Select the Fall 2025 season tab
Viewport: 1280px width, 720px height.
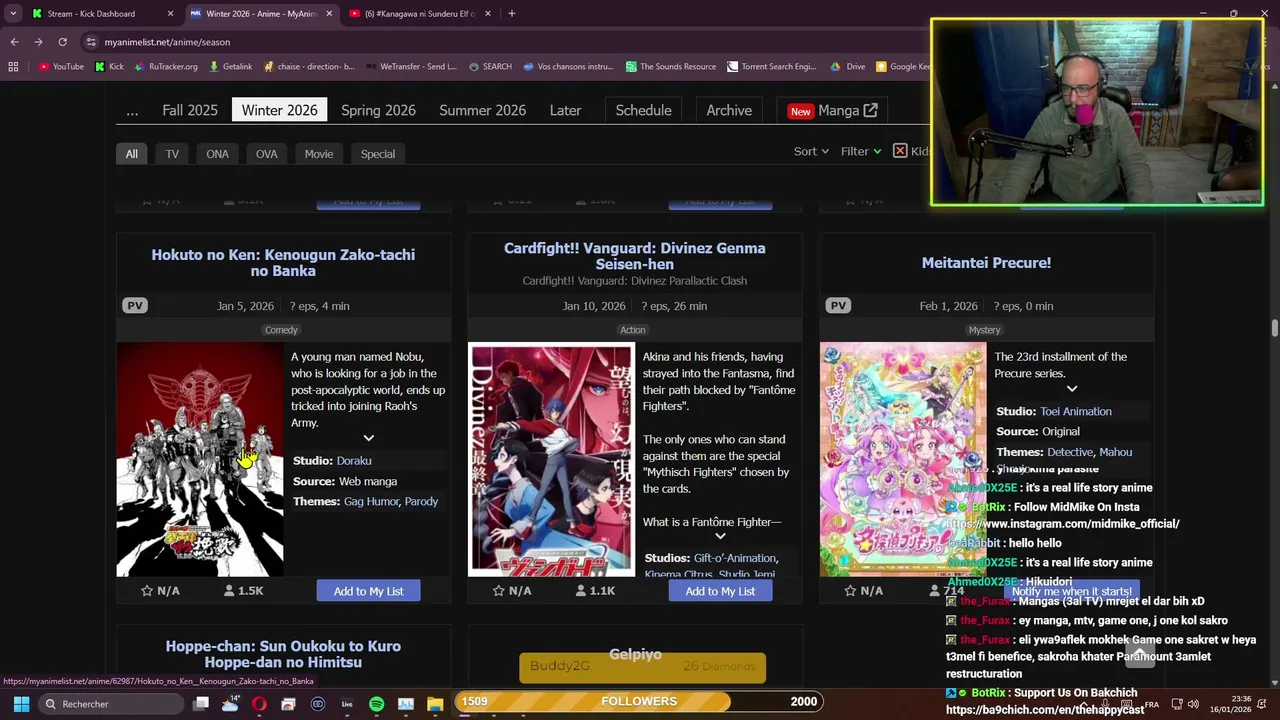click(x=190, y=110)
